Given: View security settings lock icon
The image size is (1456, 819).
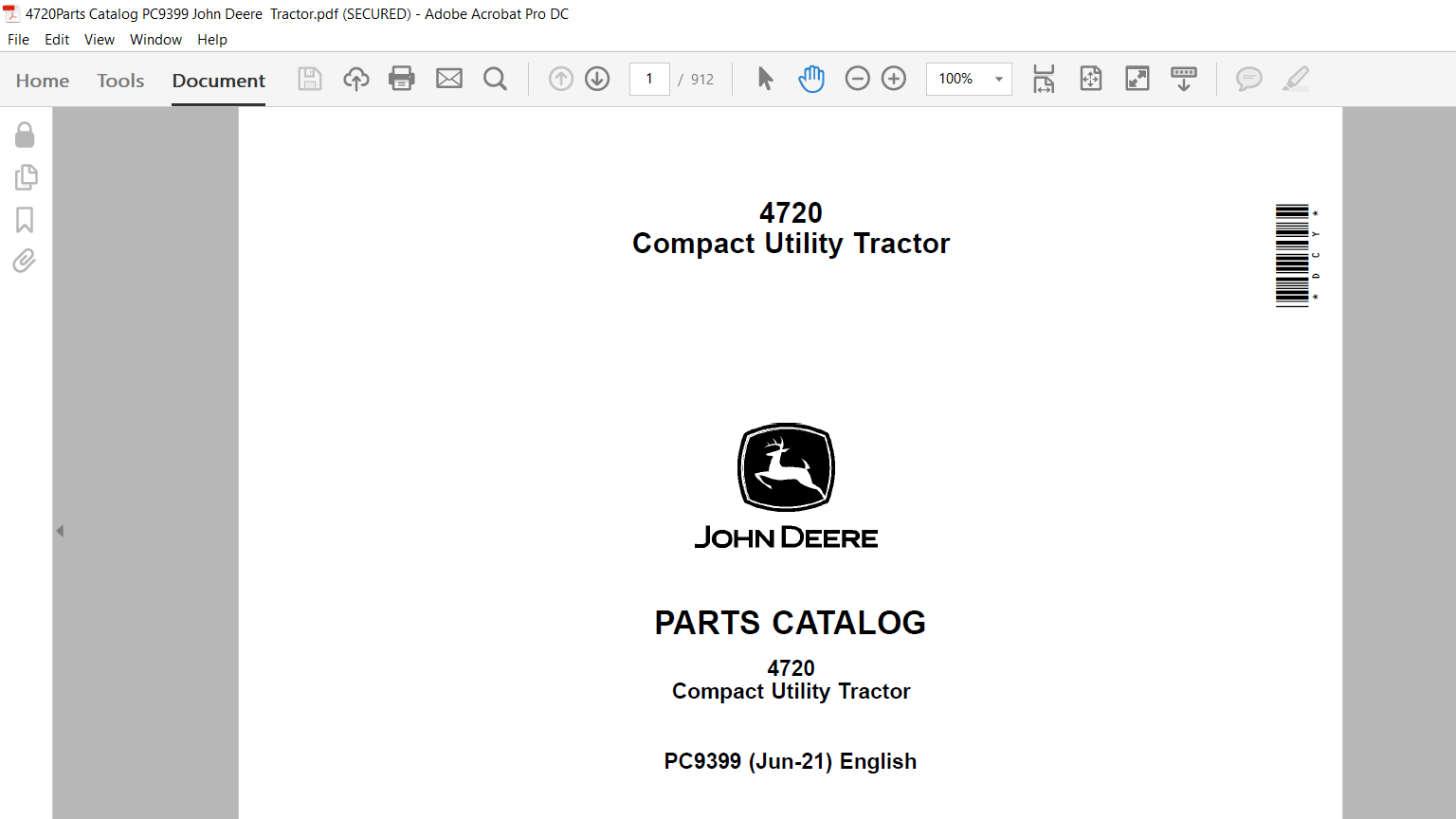Looking at the screenshot, I should [25, 135].
